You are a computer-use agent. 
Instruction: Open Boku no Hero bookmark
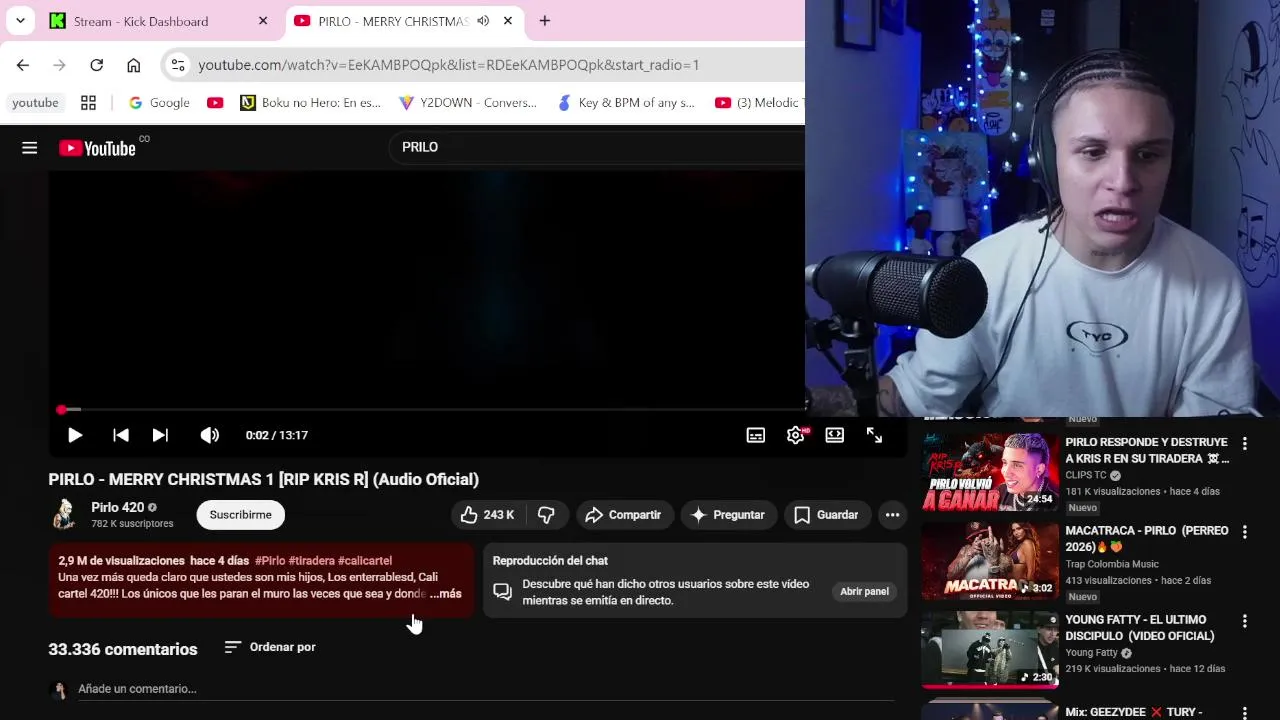(x=311, y=103)
